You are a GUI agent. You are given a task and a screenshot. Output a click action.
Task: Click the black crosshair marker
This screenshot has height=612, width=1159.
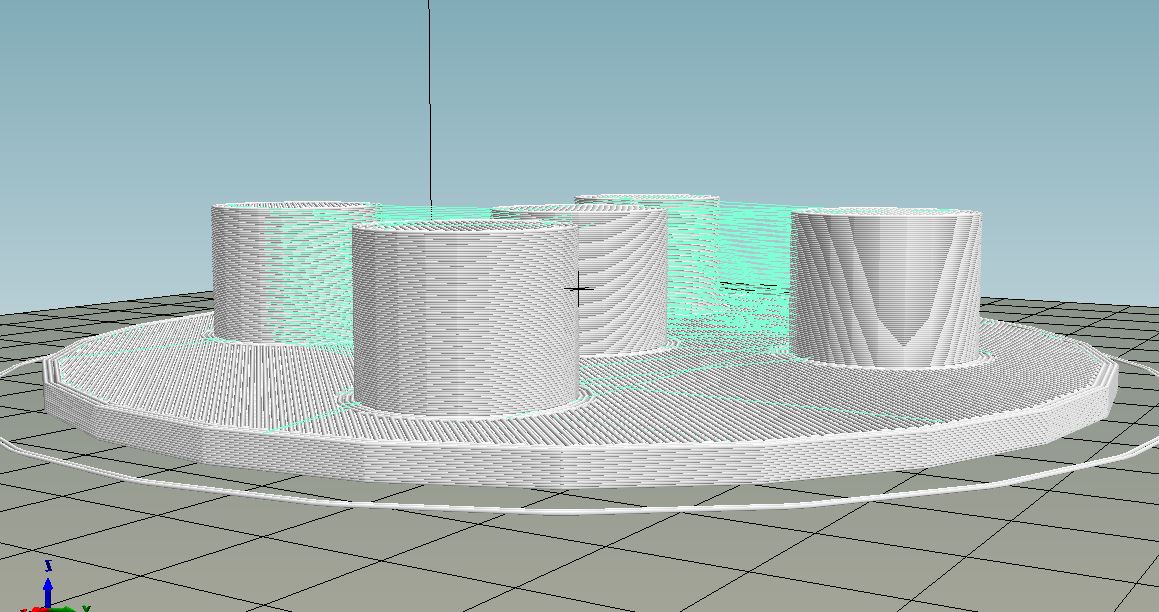[x=579, y=289]
